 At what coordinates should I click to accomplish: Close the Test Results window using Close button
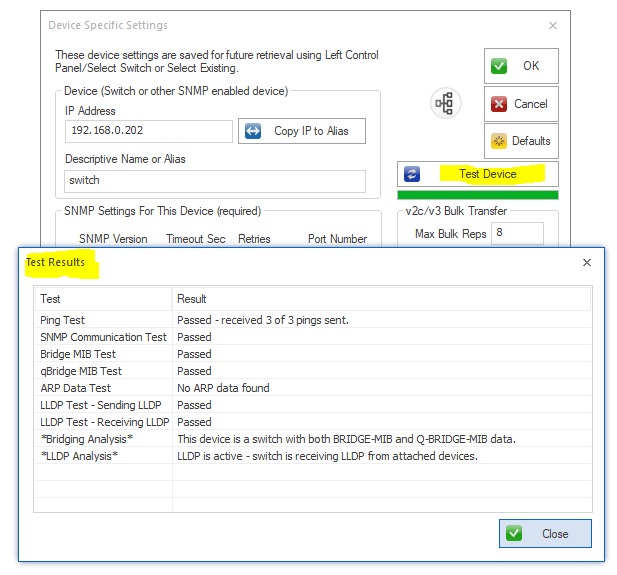(545, 533)
